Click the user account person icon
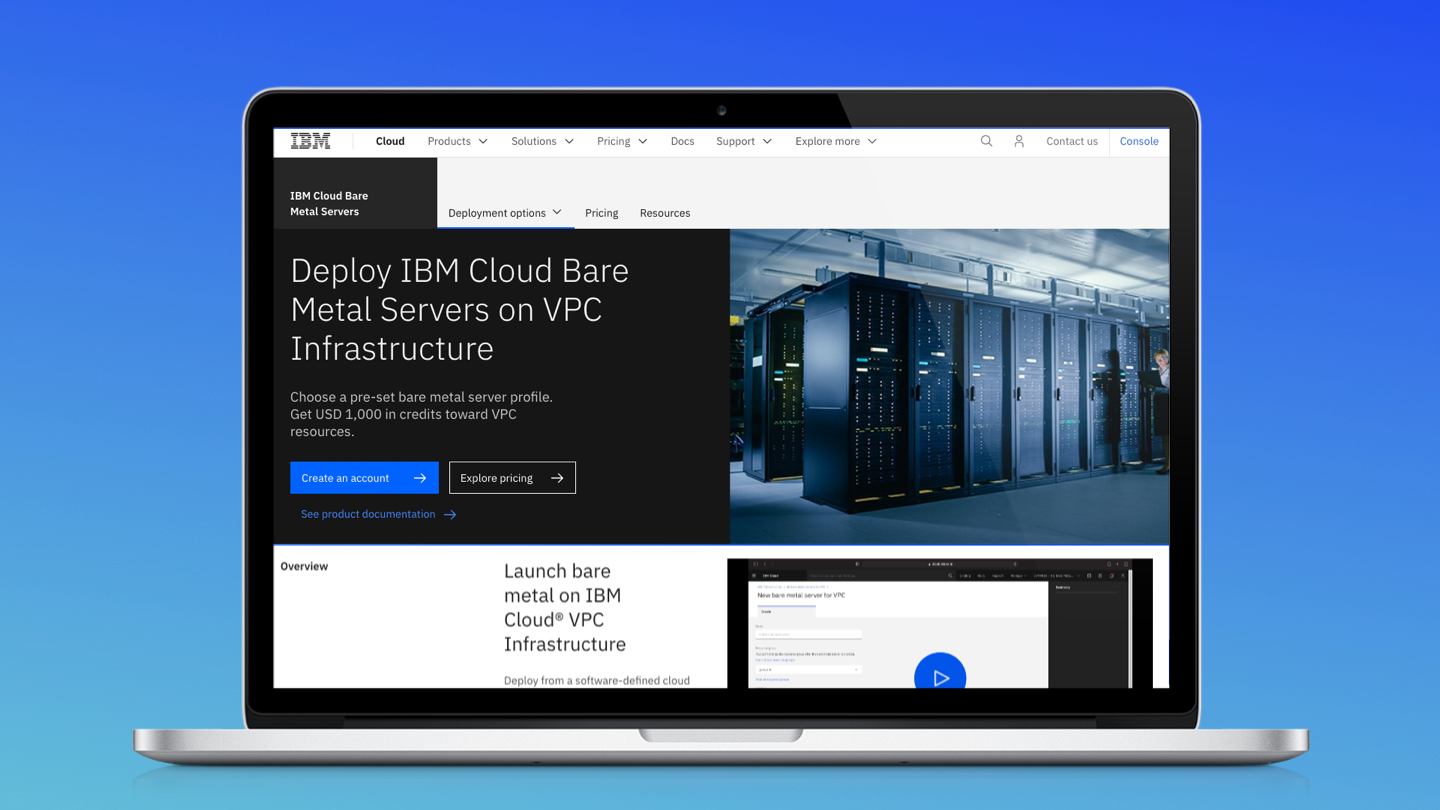Screen dimensions: 1440x810 tap(1019, 141)
